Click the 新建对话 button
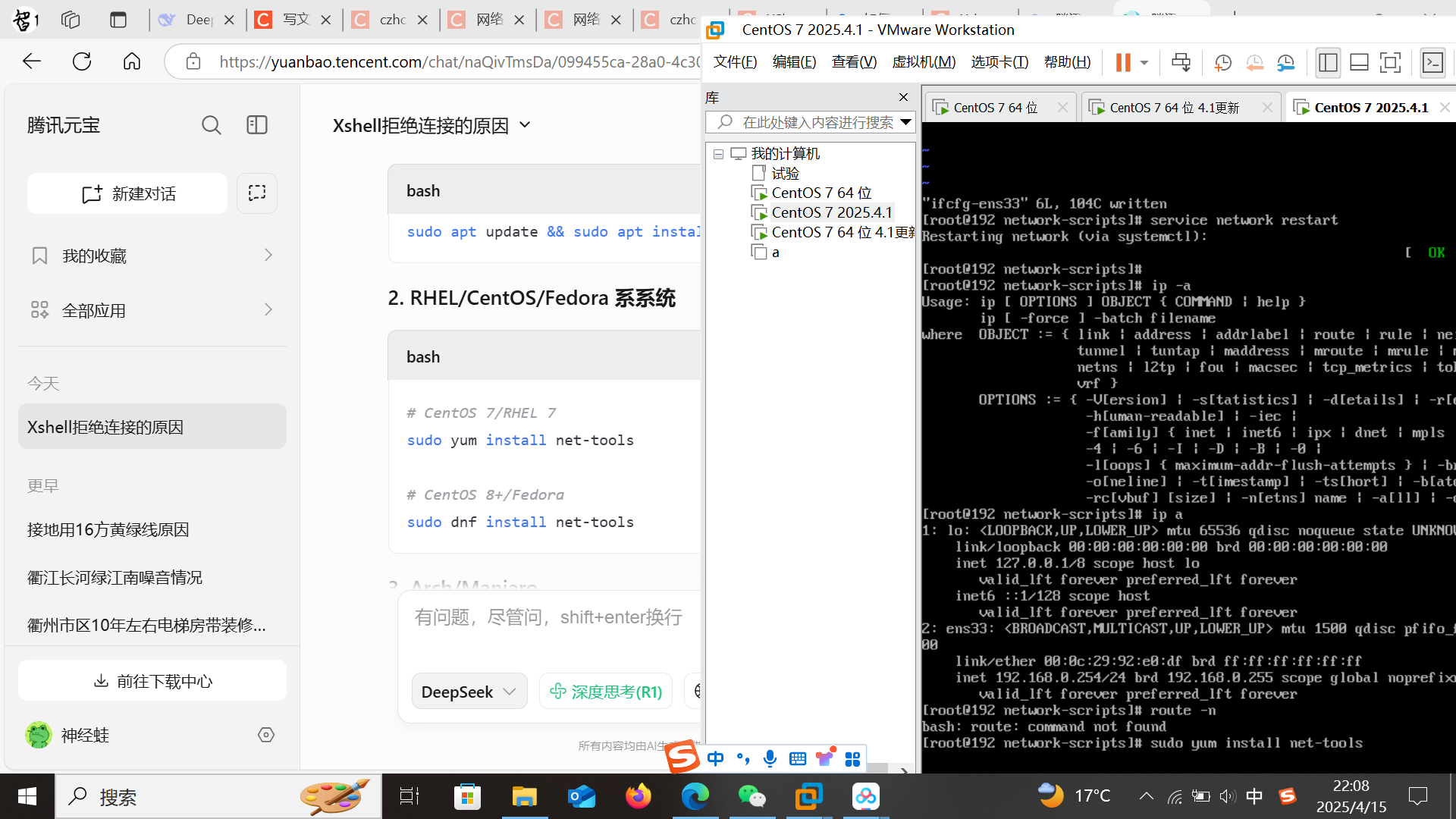The image size is (1456, 819). 127,193
